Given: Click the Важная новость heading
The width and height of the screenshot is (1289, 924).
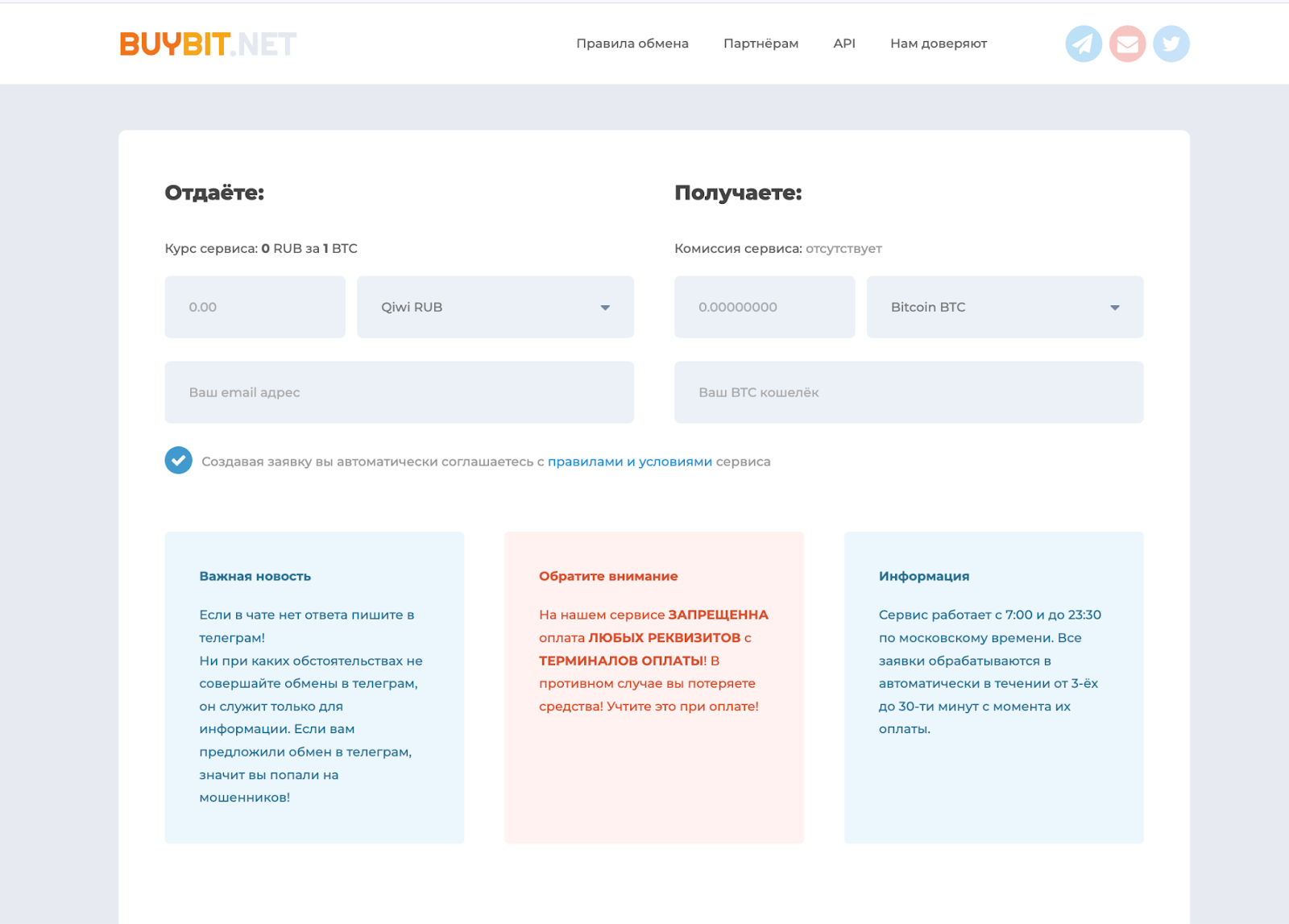Looking at the screenshot, I should 255,576.
